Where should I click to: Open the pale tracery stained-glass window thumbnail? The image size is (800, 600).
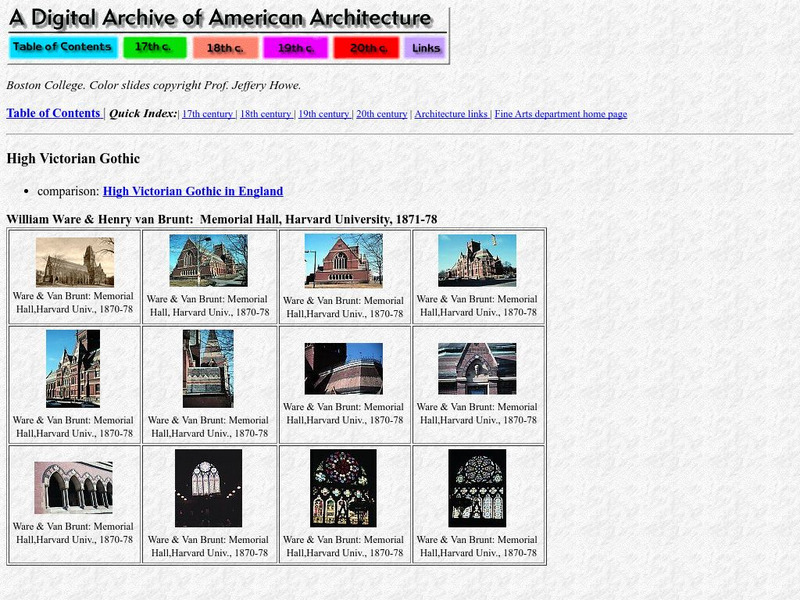[477, 488]
